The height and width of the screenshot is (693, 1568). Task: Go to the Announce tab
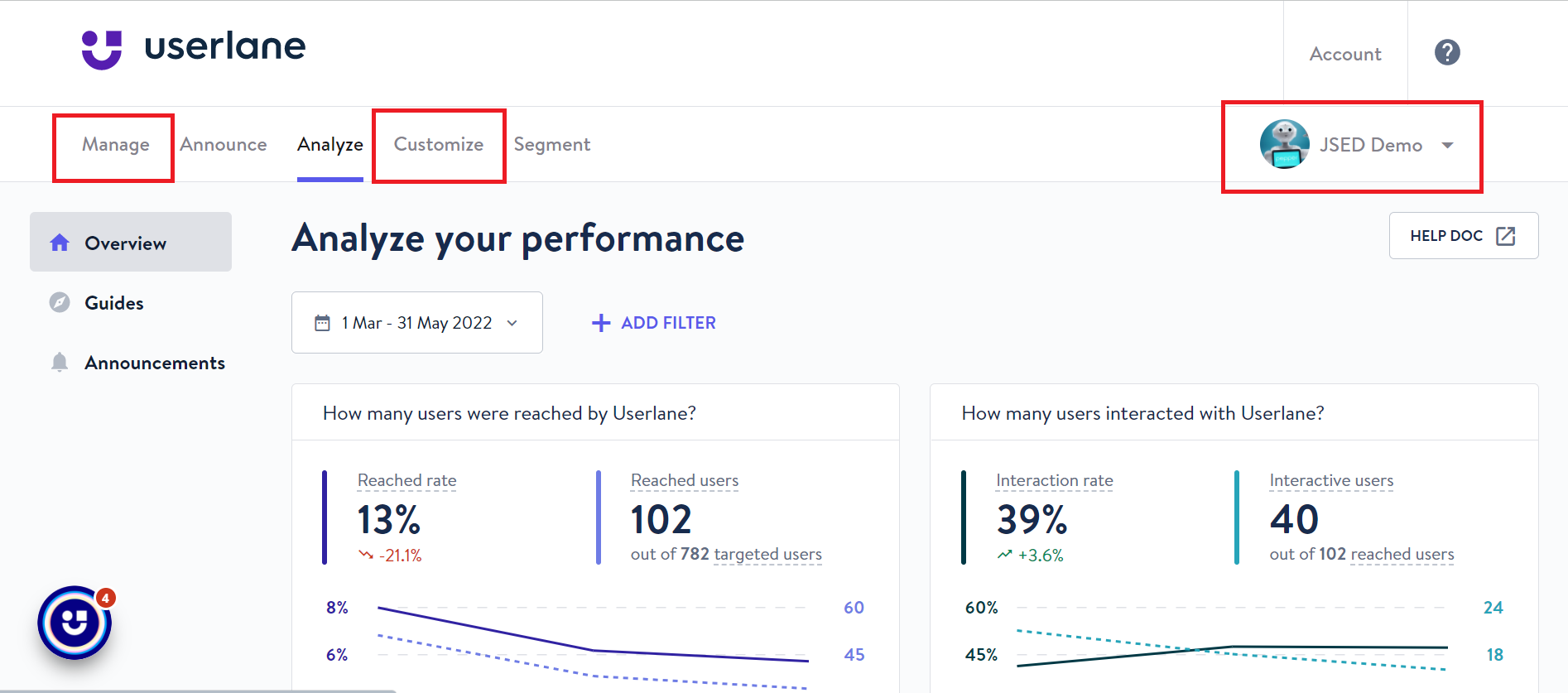[224, 145]
